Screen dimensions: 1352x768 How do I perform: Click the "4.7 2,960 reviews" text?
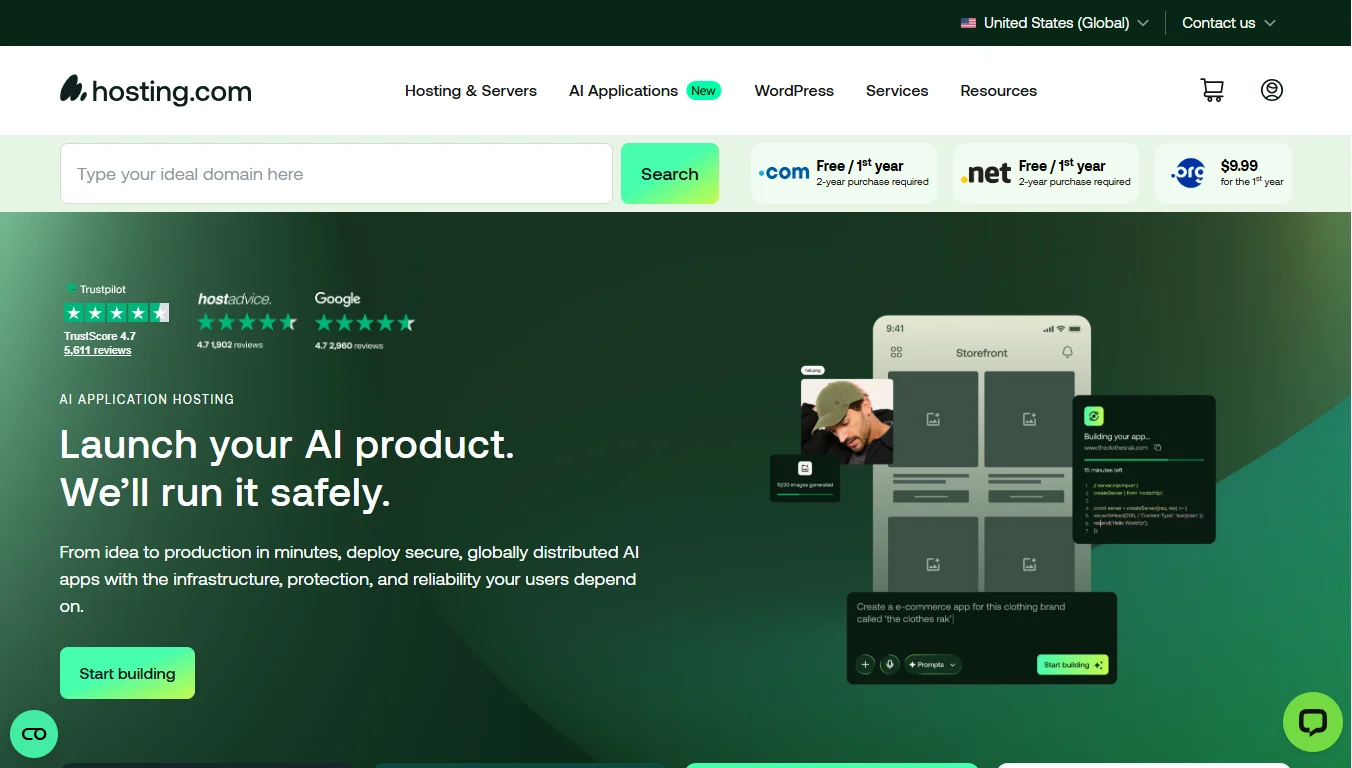click(x=349, y=345)
